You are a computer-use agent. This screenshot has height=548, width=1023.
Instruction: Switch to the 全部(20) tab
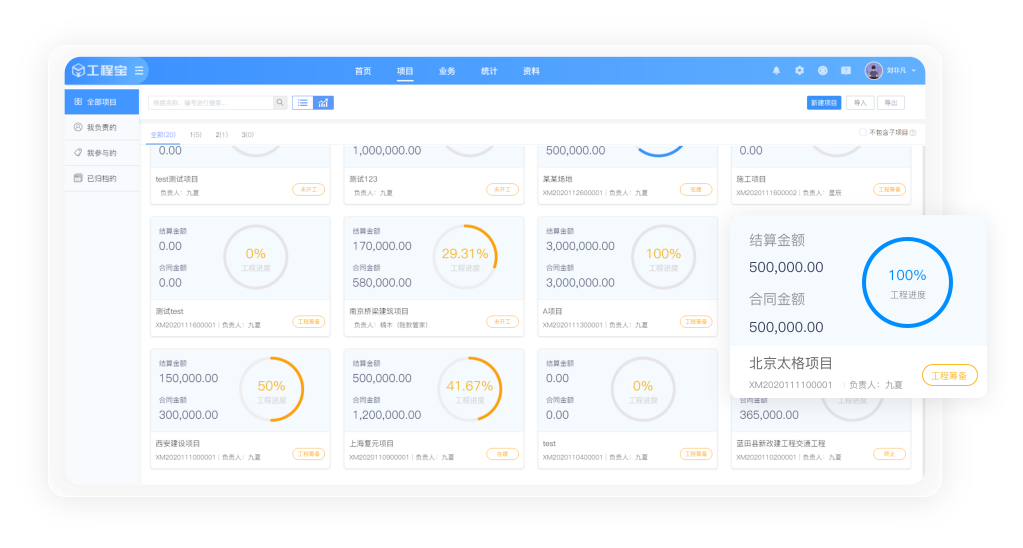point(163,134)
